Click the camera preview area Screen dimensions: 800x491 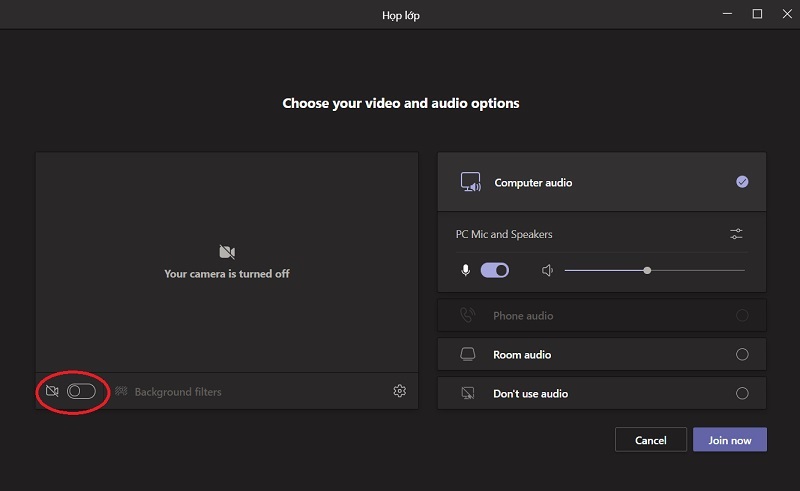227,262
